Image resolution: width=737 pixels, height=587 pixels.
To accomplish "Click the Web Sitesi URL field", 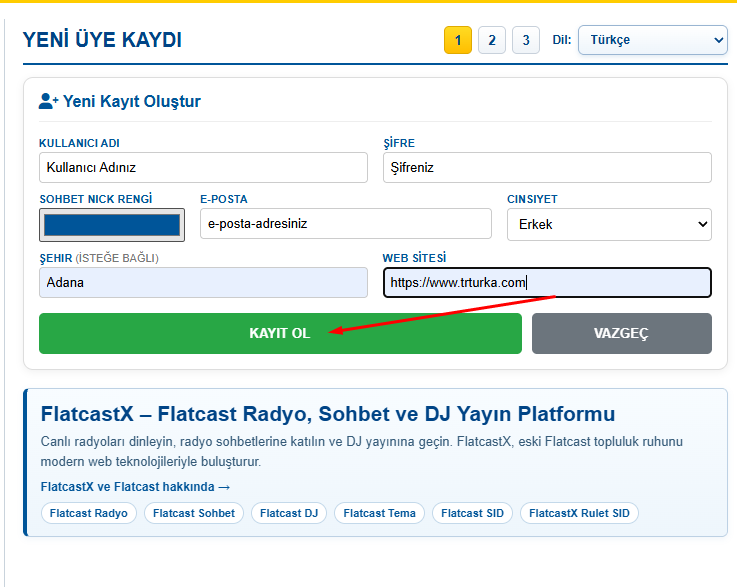I will (547, 282).
